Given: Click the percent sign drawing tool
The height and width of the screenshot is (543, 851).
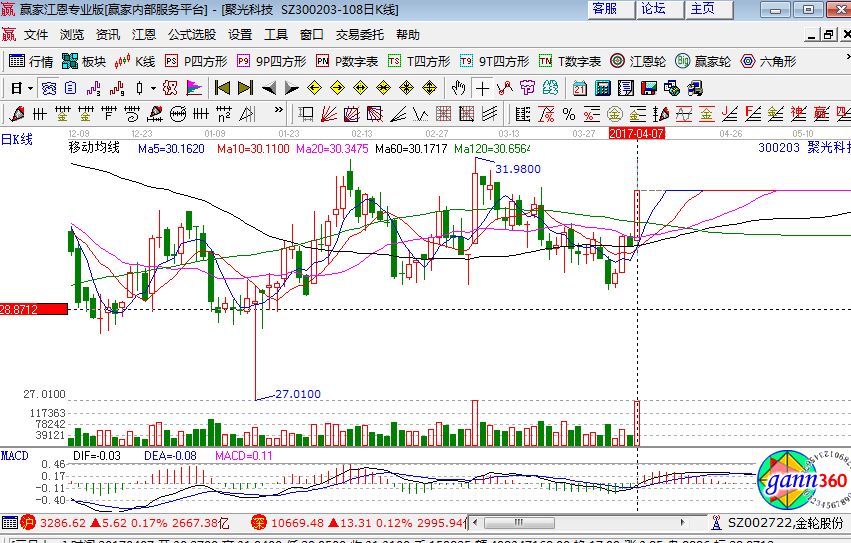Looking at the screenshot, I should [x=568, y=113].
